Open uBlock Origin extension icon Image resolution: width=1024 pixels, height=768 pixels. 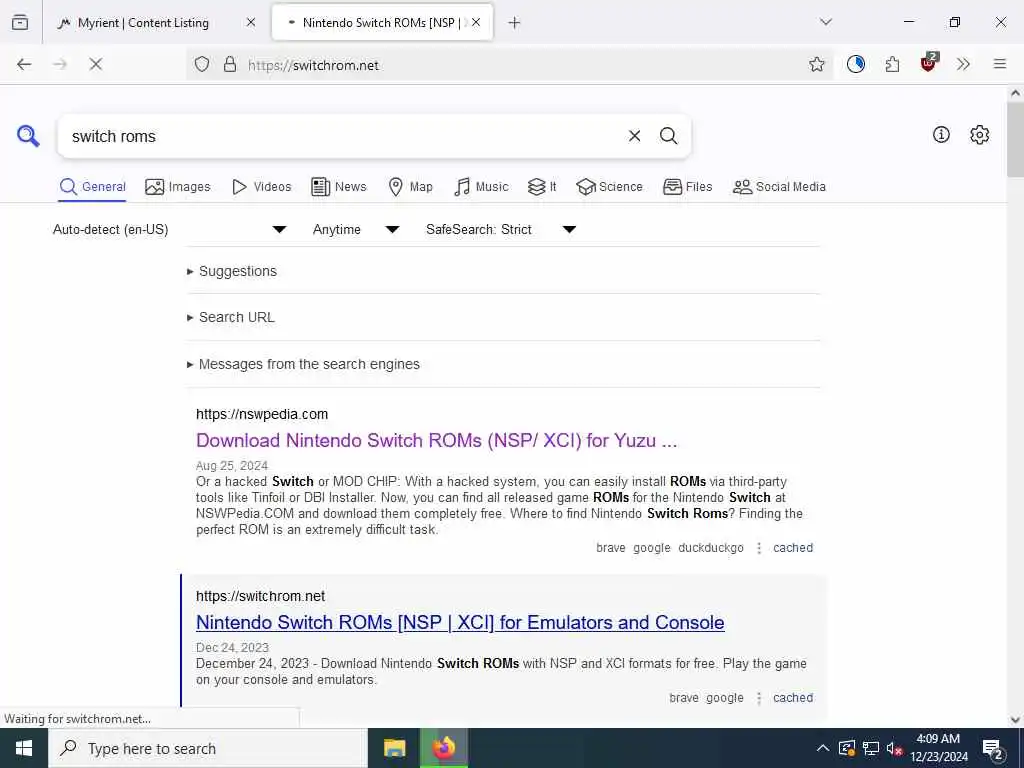928,63
